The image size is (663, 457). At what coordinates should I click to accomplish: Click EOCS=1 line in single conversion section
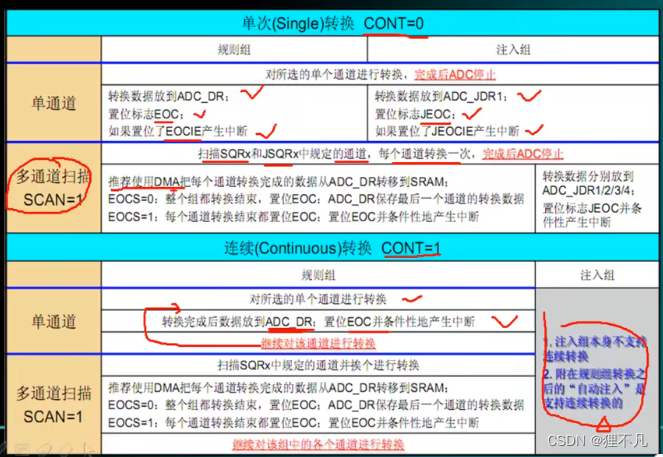(x=293, y=217)
